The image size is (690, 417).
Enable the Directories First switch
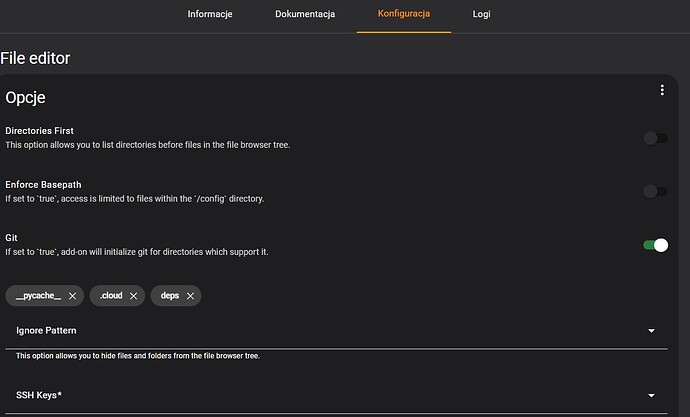tap(655, 138)
